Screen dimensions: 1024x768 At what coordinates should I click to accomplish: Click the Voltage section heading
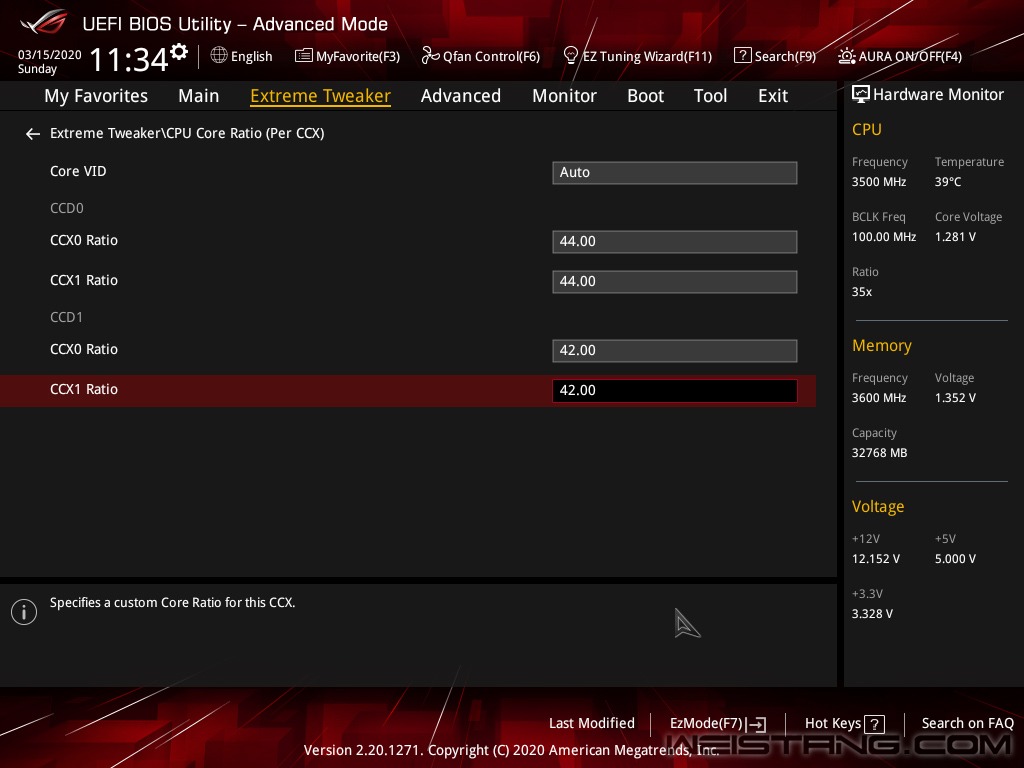[878, 507]
